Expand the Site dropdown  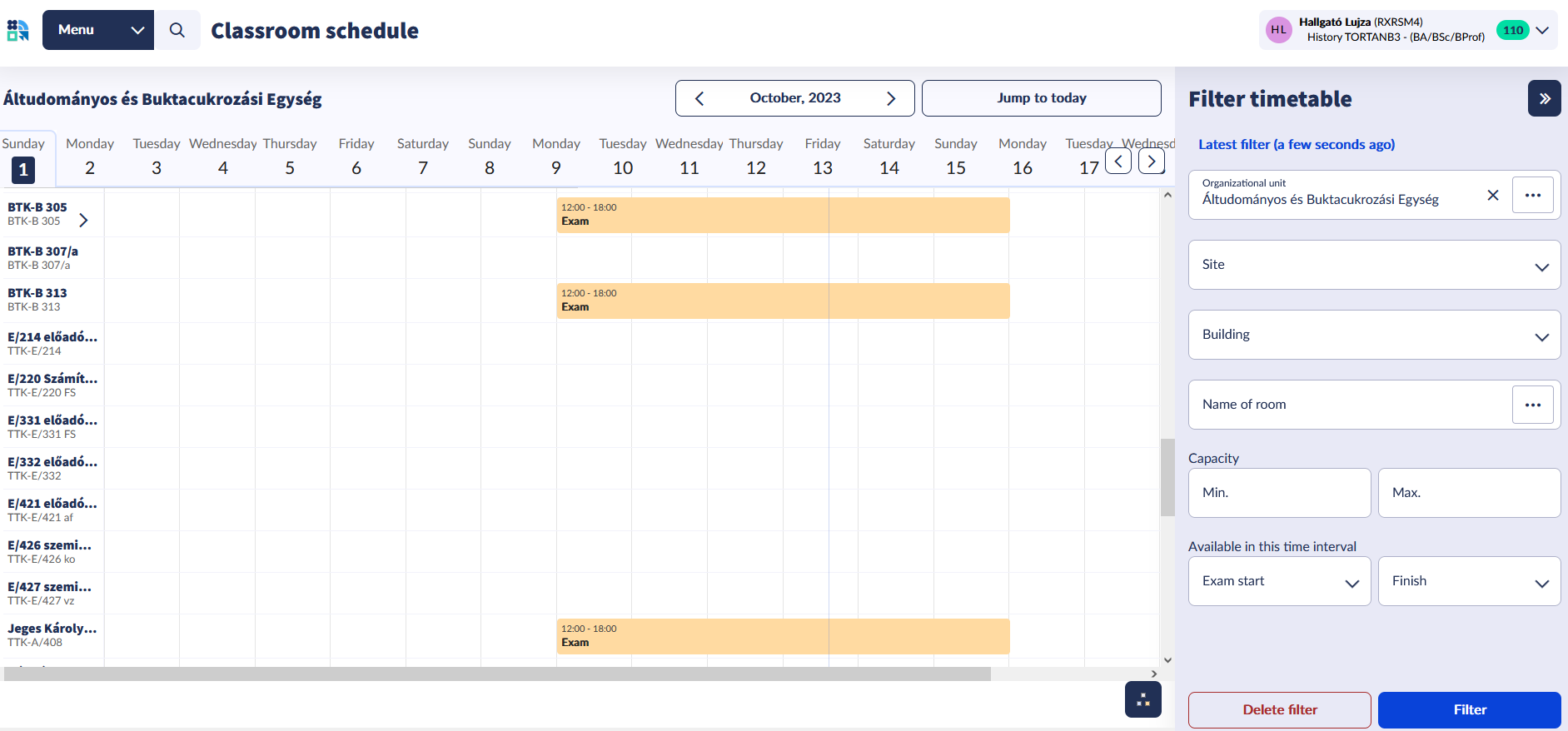click(x=1374, y=265)
